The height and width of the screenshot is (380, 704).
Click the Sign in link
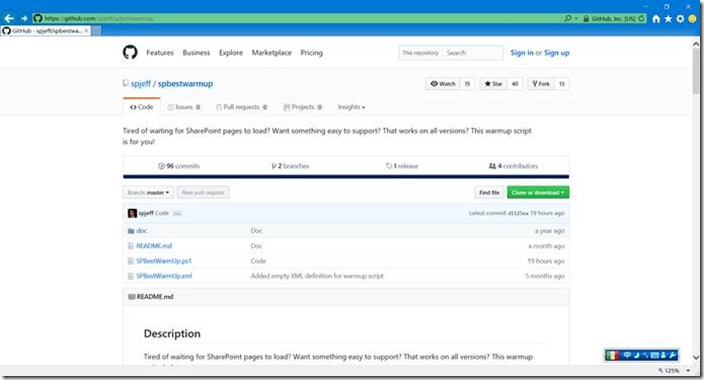(522, 53)
